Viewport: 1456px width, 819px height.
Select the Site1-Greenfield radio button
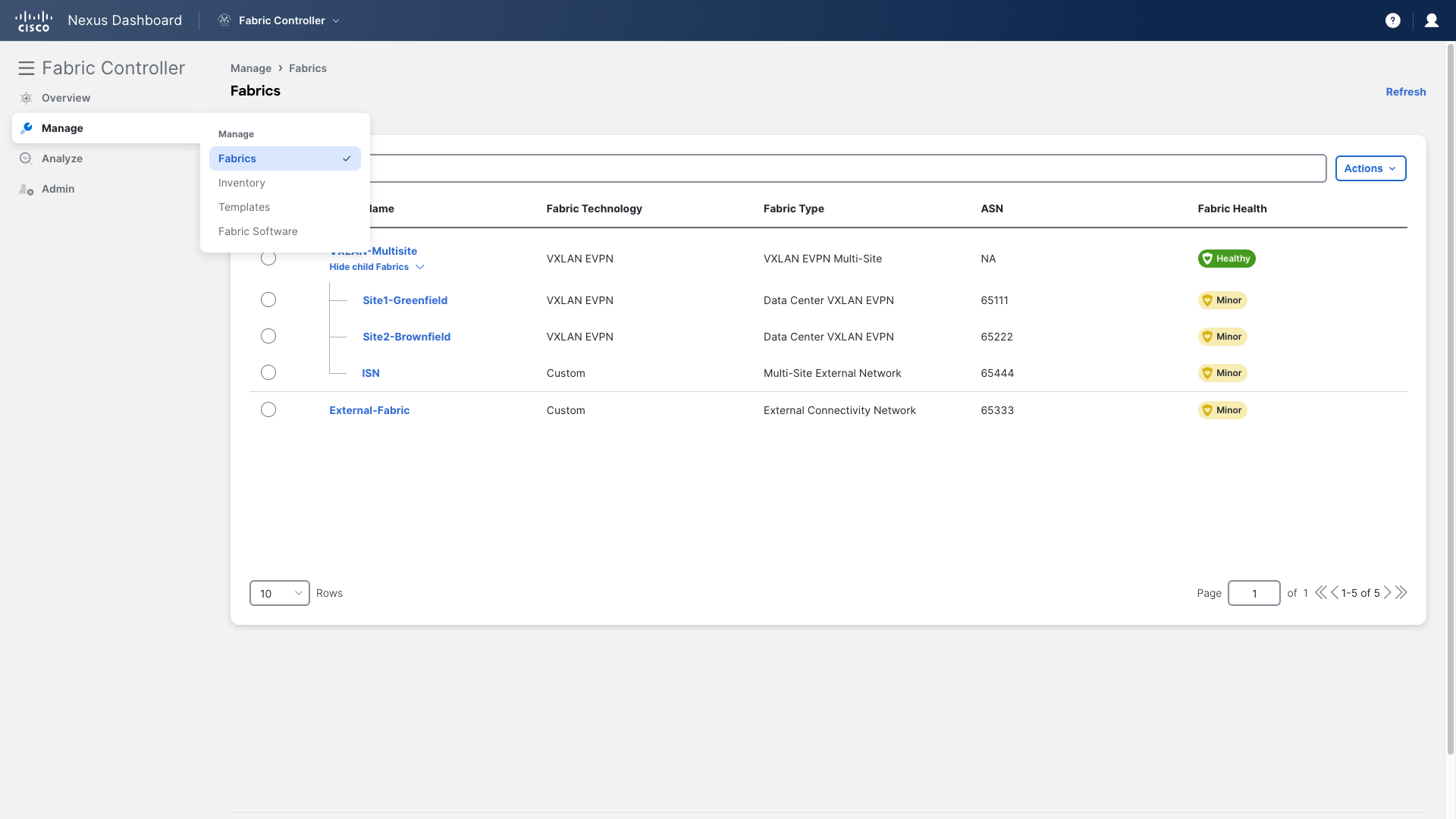click(x=268, y=300)
